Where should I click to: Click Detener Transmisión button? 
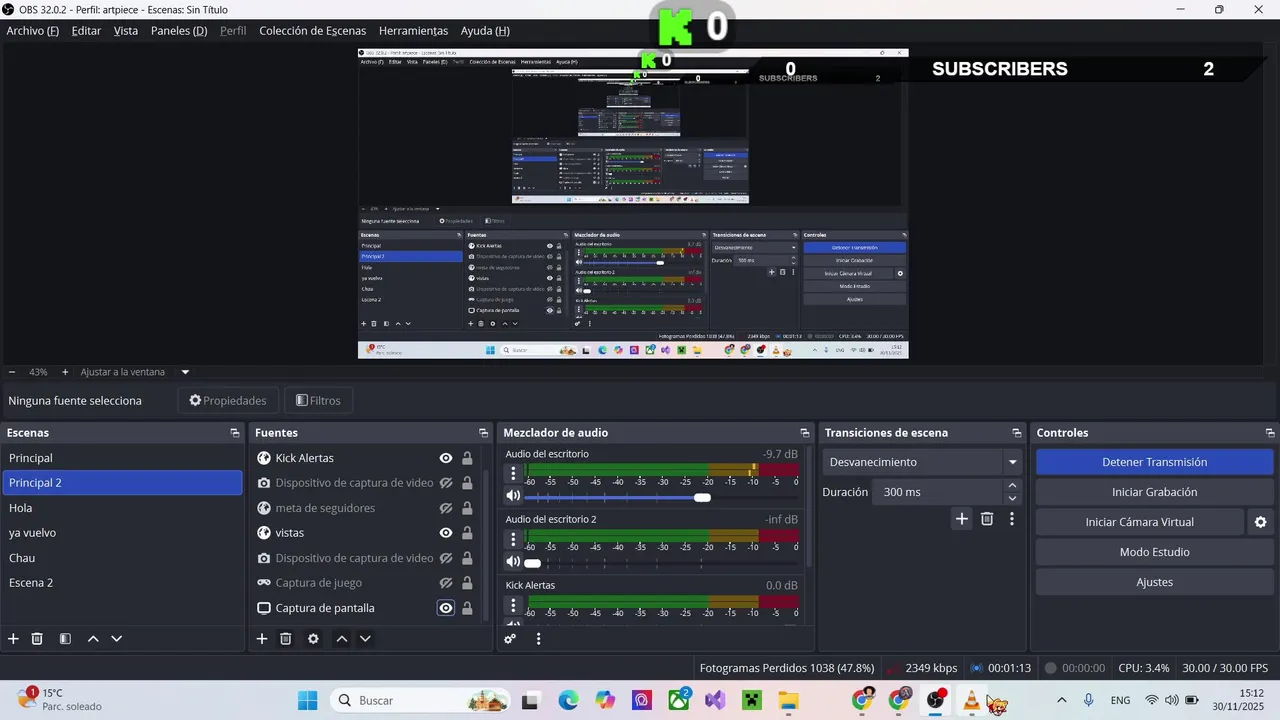pos(1154,462)
